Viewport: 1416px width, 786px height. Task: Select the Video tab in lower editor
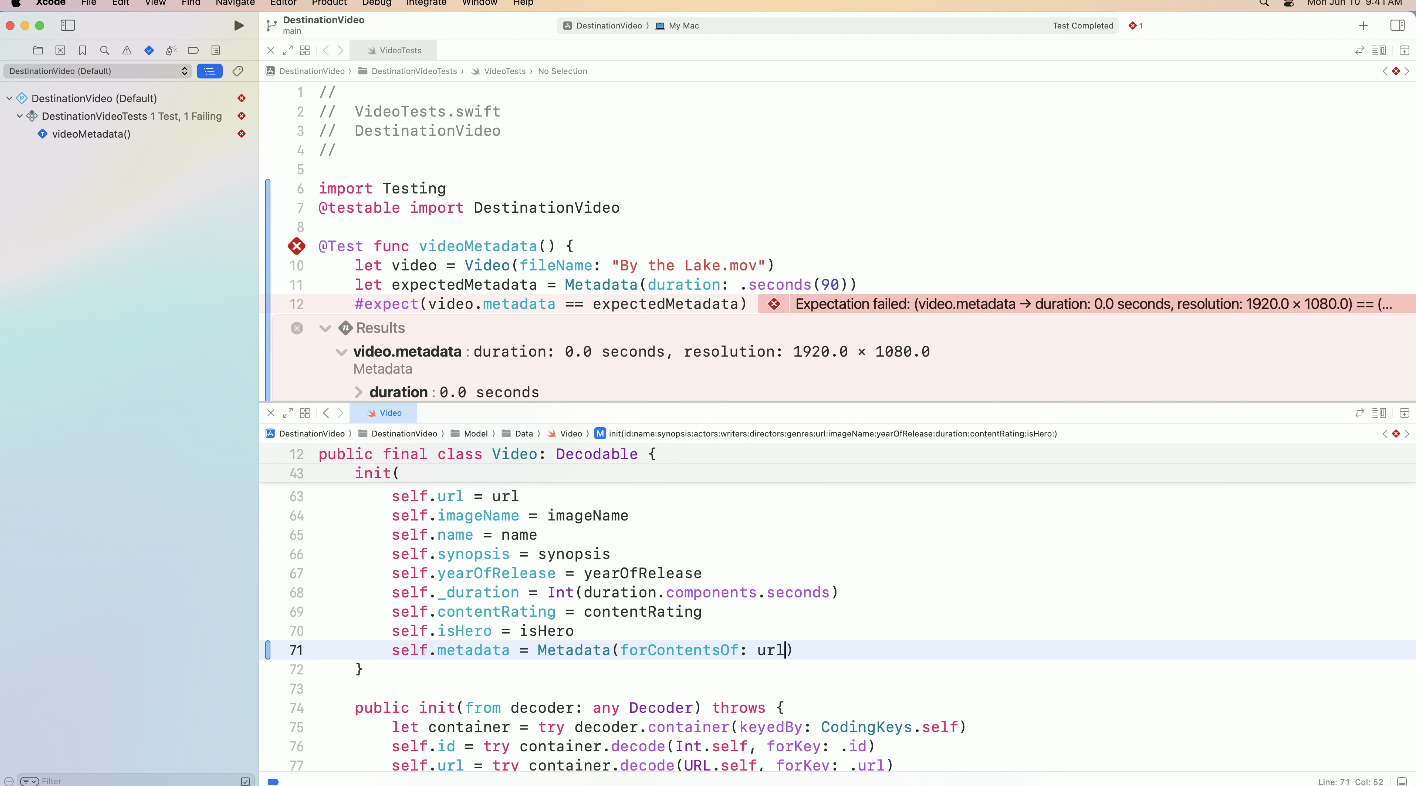[383, 413]
